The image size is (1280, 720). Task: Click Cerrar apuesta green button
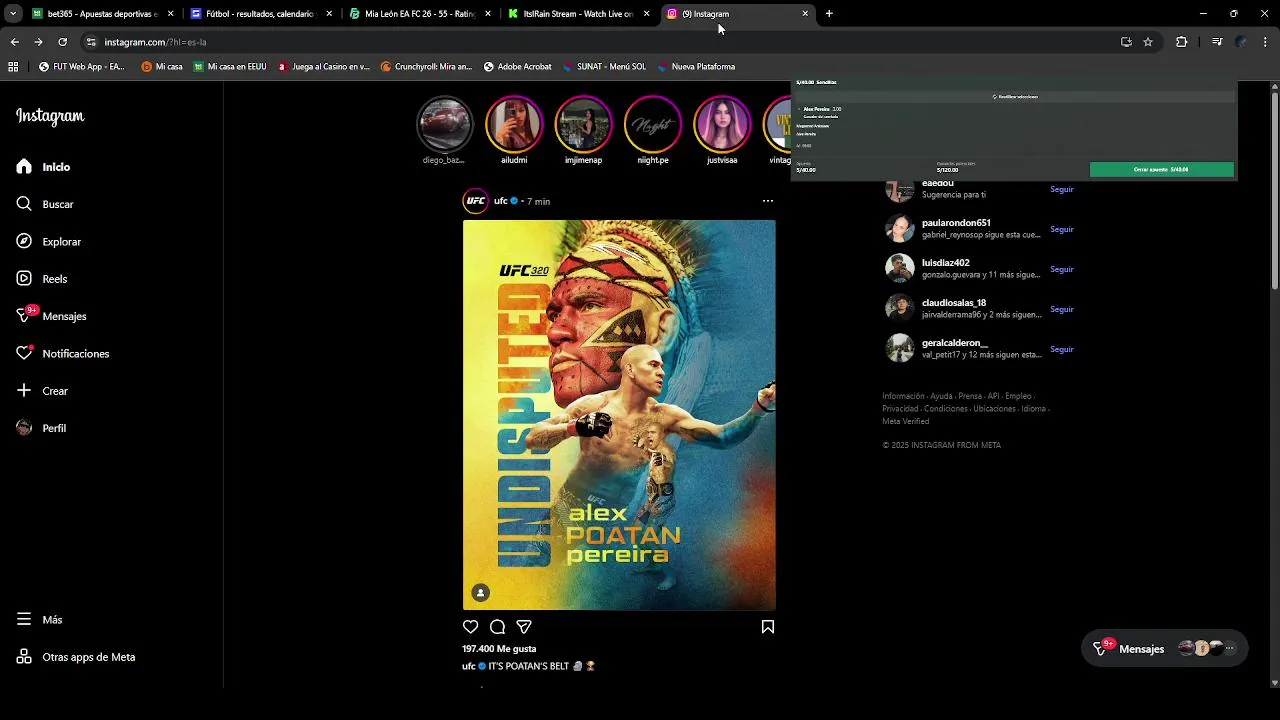point(1161,170)
